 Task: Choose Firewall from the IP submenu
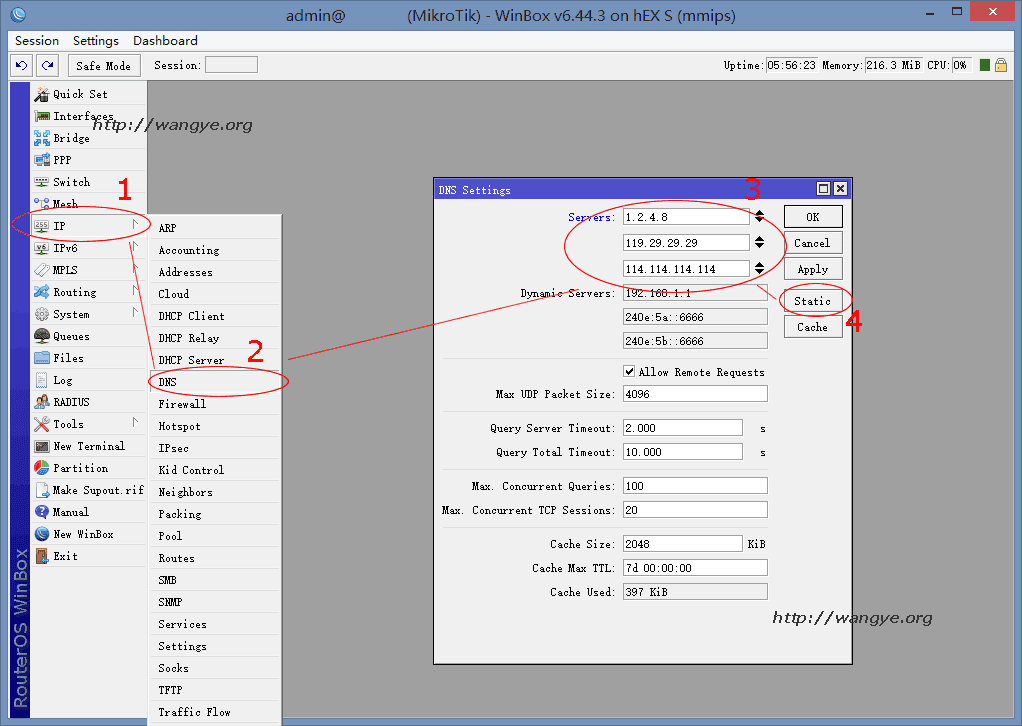coord(215,404)
